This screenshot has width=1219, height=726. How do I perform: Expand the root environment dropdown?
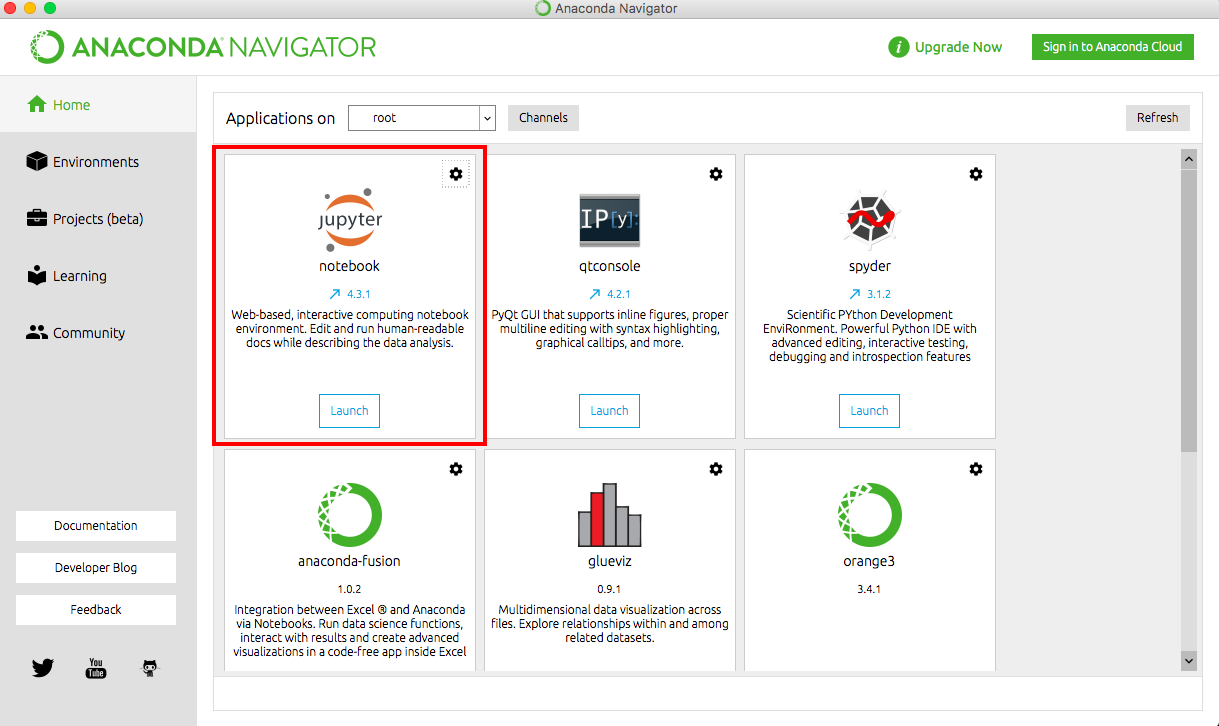coord(487,118)
